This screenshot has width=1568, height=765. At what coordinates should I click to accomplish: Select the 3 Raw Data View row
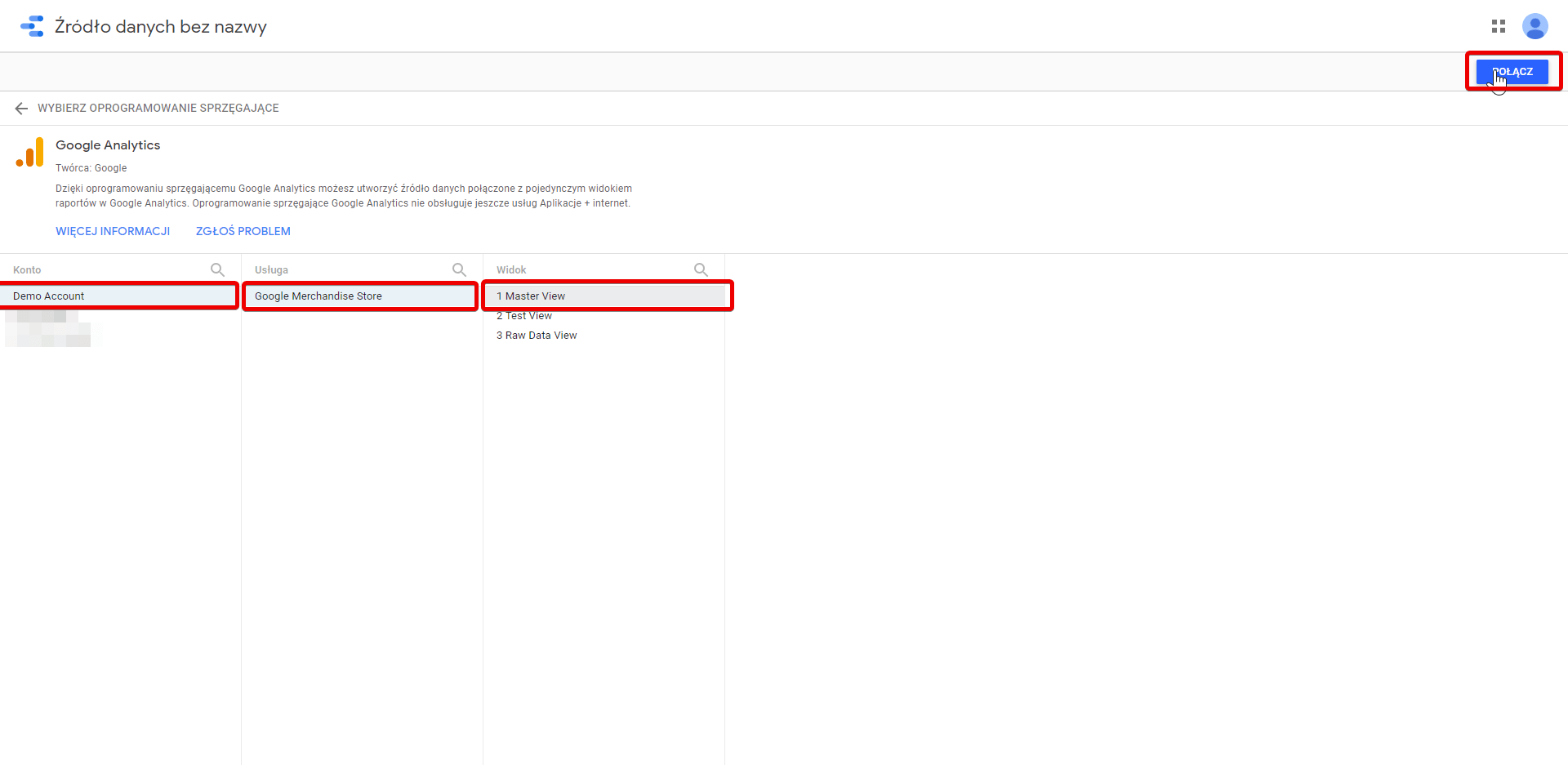(x=605, y=335)
